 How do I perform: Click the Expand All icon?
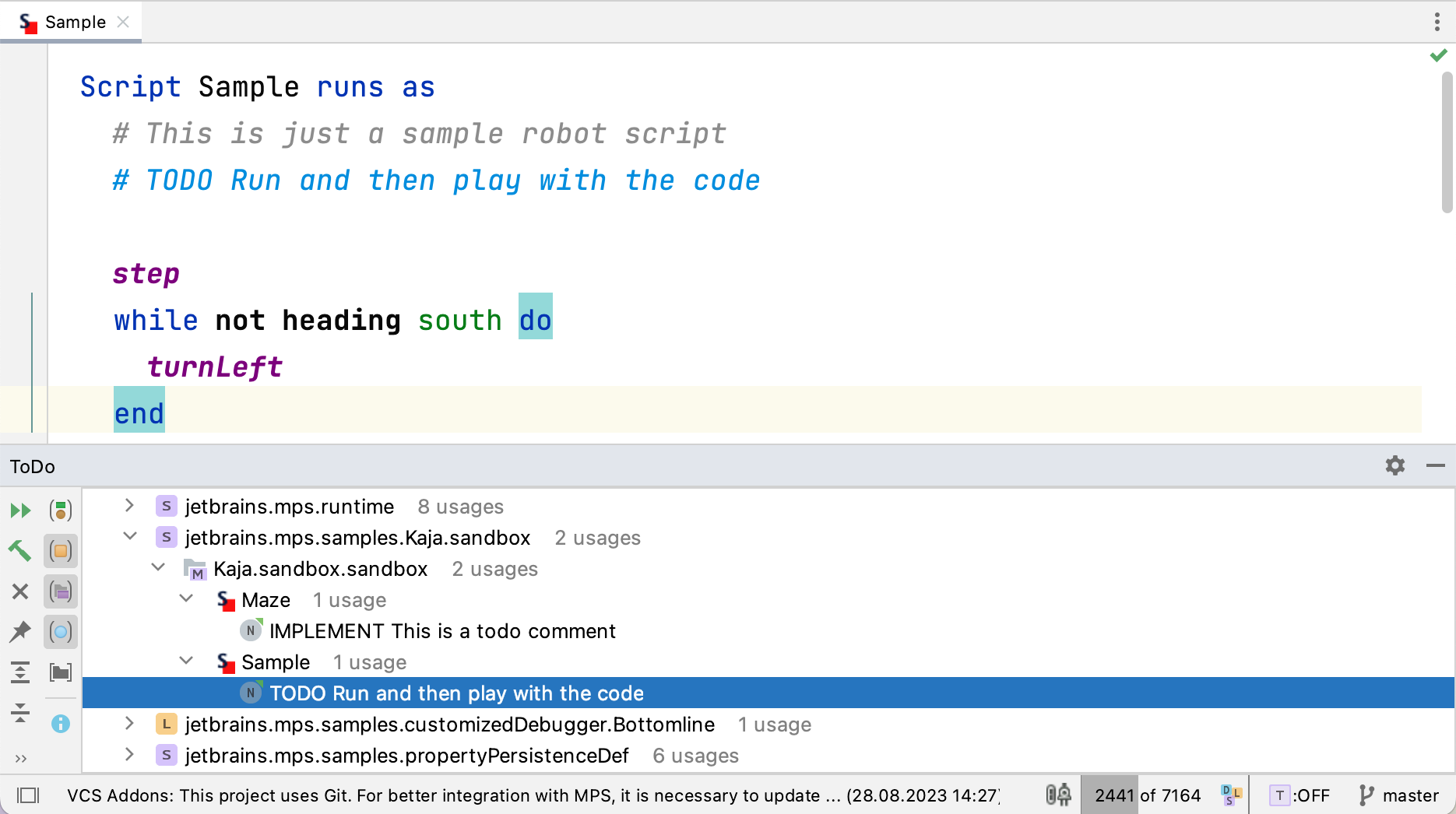[x=20, y=672]
